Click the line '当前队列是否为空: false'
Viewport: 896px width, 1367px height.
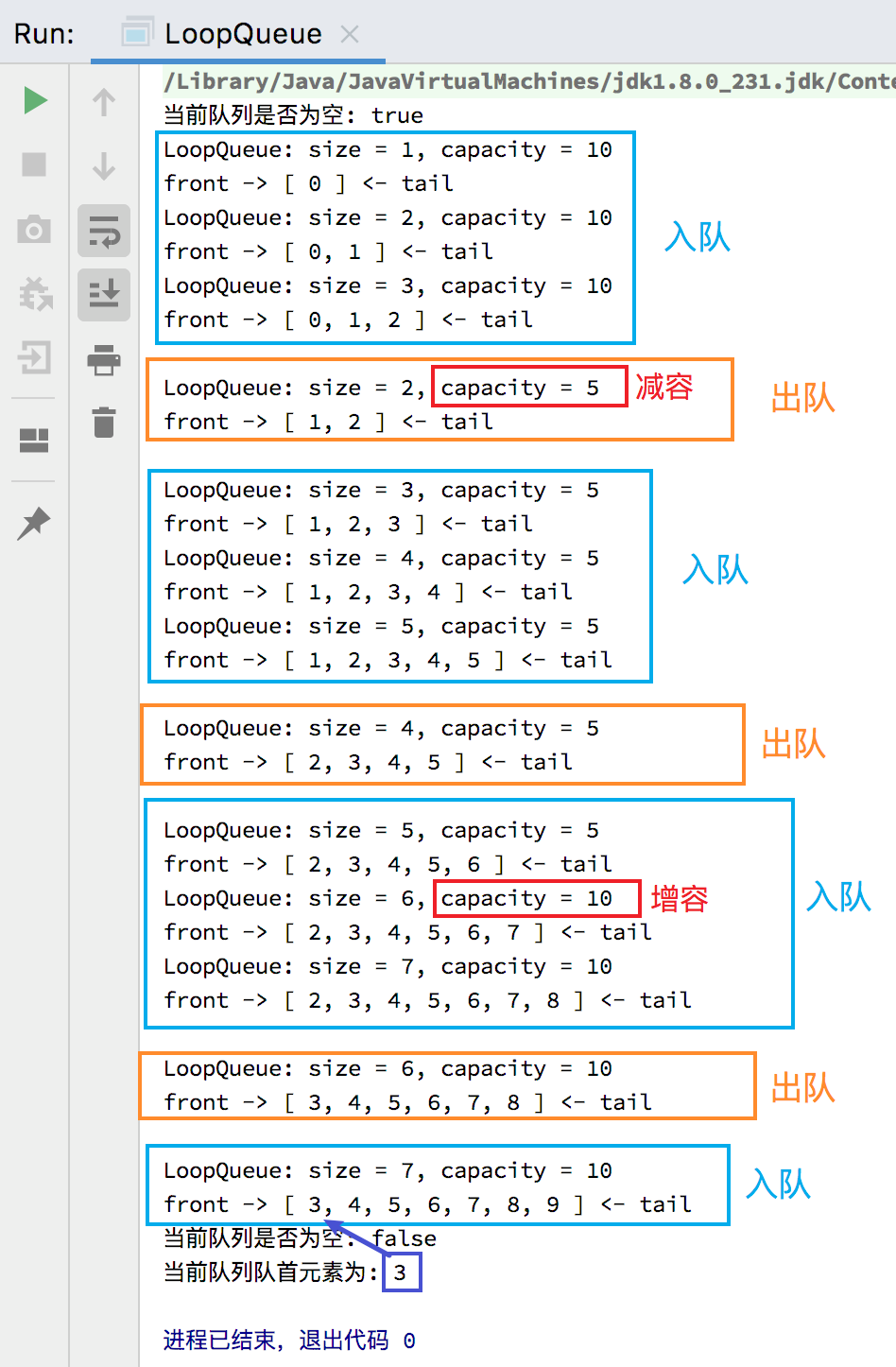point(300,1238)
